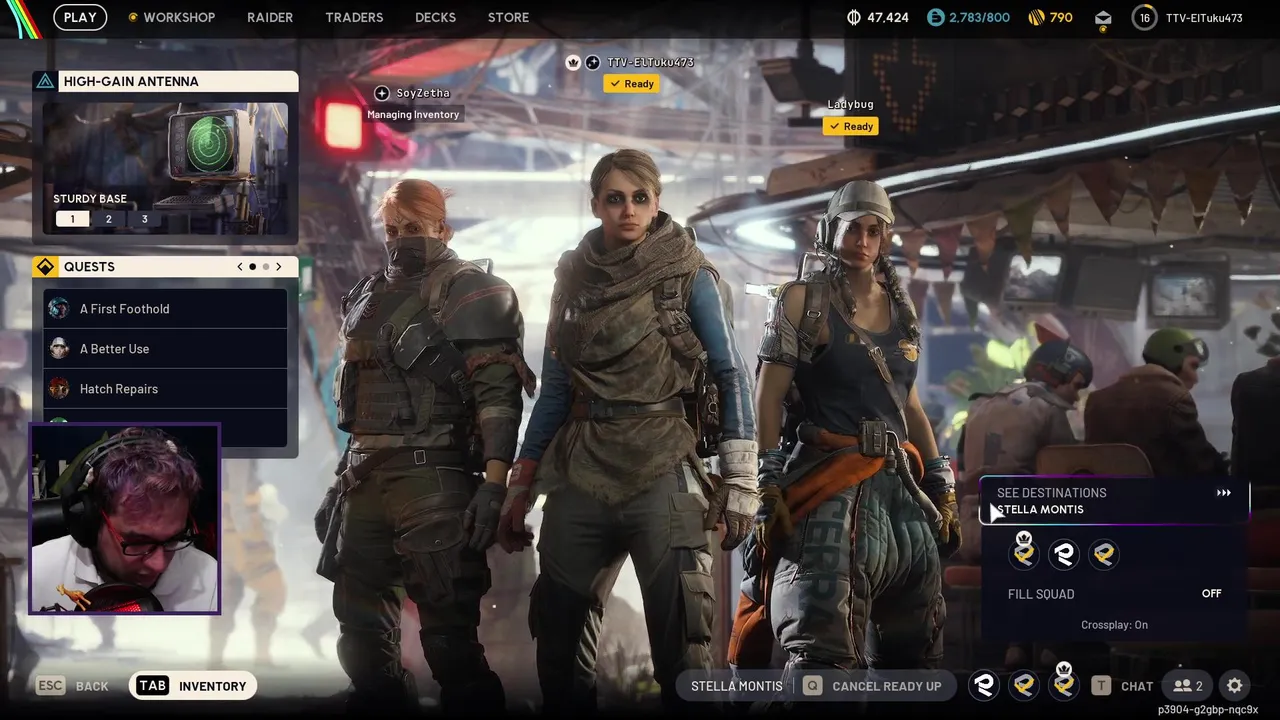The width and height of the screenshot is (1280, 720).
Task: Open the Store tab
Action: pyautogui.click(x=508, y=18)
